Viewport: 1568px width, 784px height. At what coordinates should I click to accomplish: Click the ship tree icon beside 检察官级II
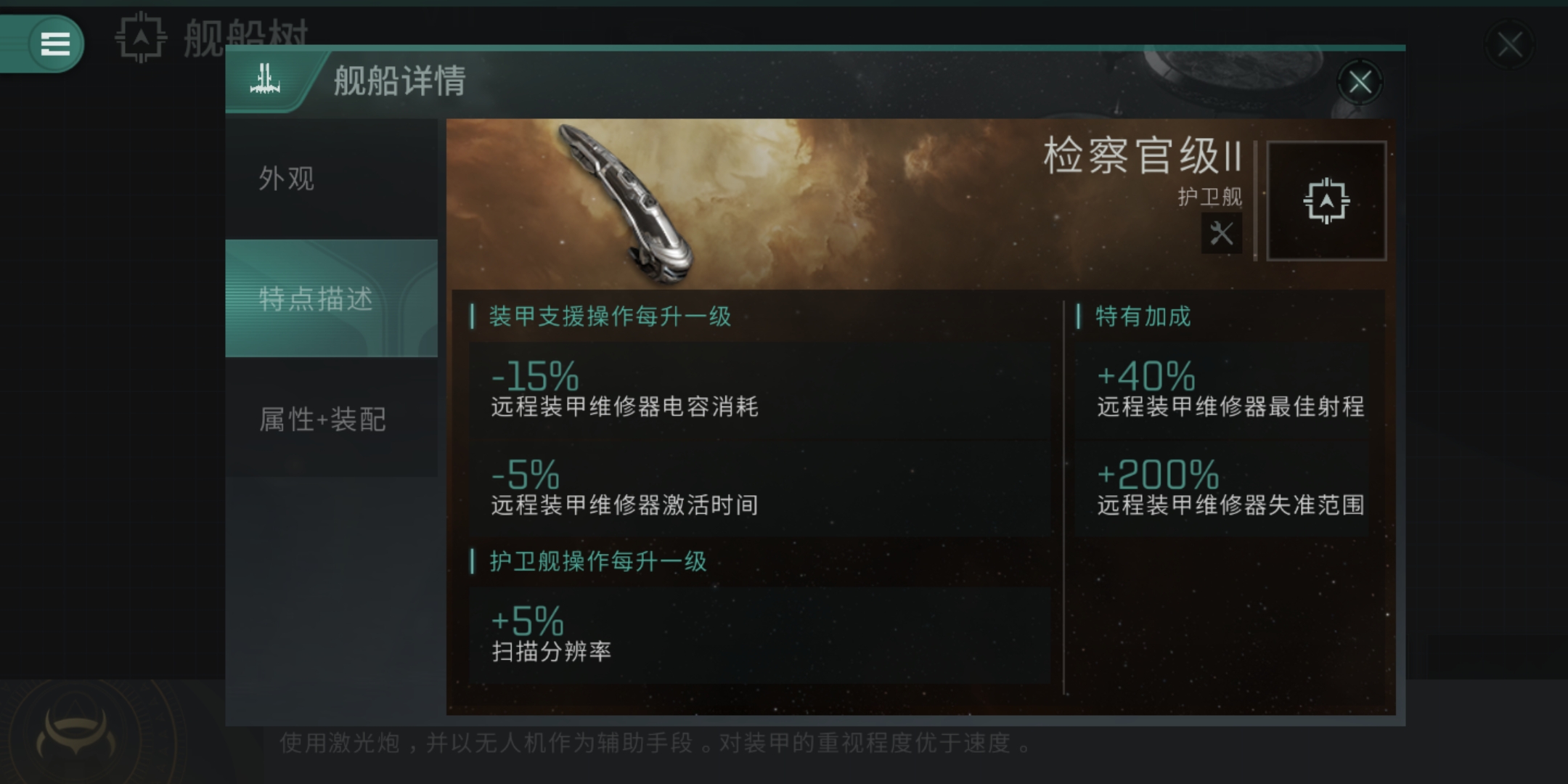pos(1326,201)
